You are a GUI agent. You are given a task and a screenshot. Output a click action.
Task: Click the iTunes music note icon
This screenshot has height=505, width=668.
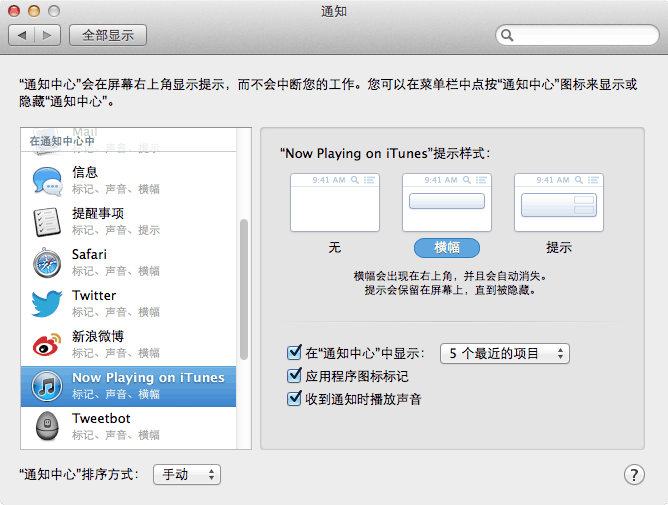point(47,386)
